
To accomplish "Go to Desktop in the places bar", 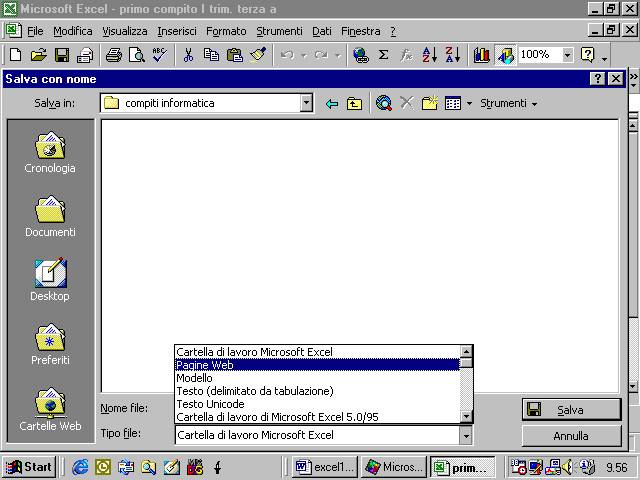I will click(x=50, y=280).
